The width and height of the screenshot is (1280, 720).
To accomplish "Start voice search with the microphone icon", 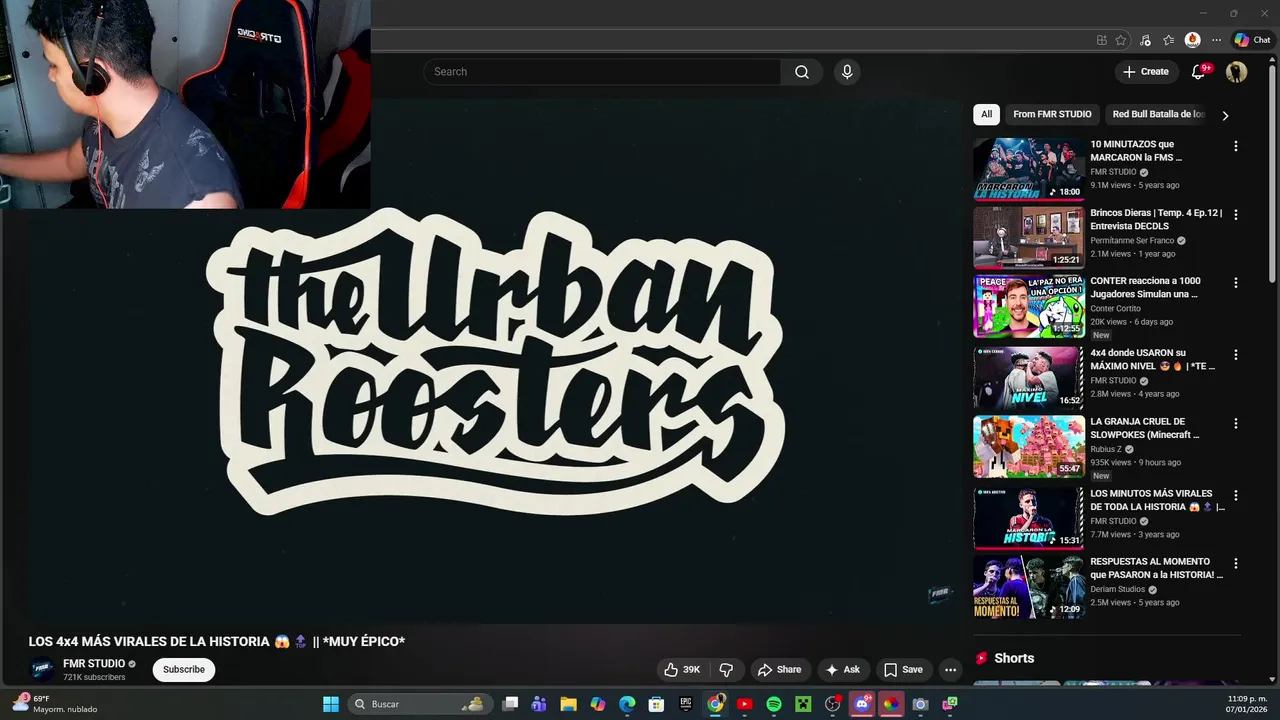I will pos(847,72).
